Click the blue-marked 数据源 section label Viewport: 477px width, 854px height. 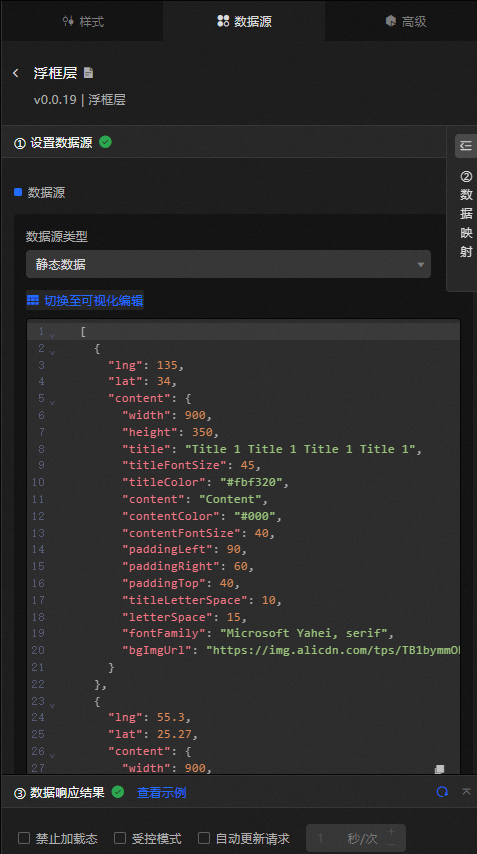(46, 192)
